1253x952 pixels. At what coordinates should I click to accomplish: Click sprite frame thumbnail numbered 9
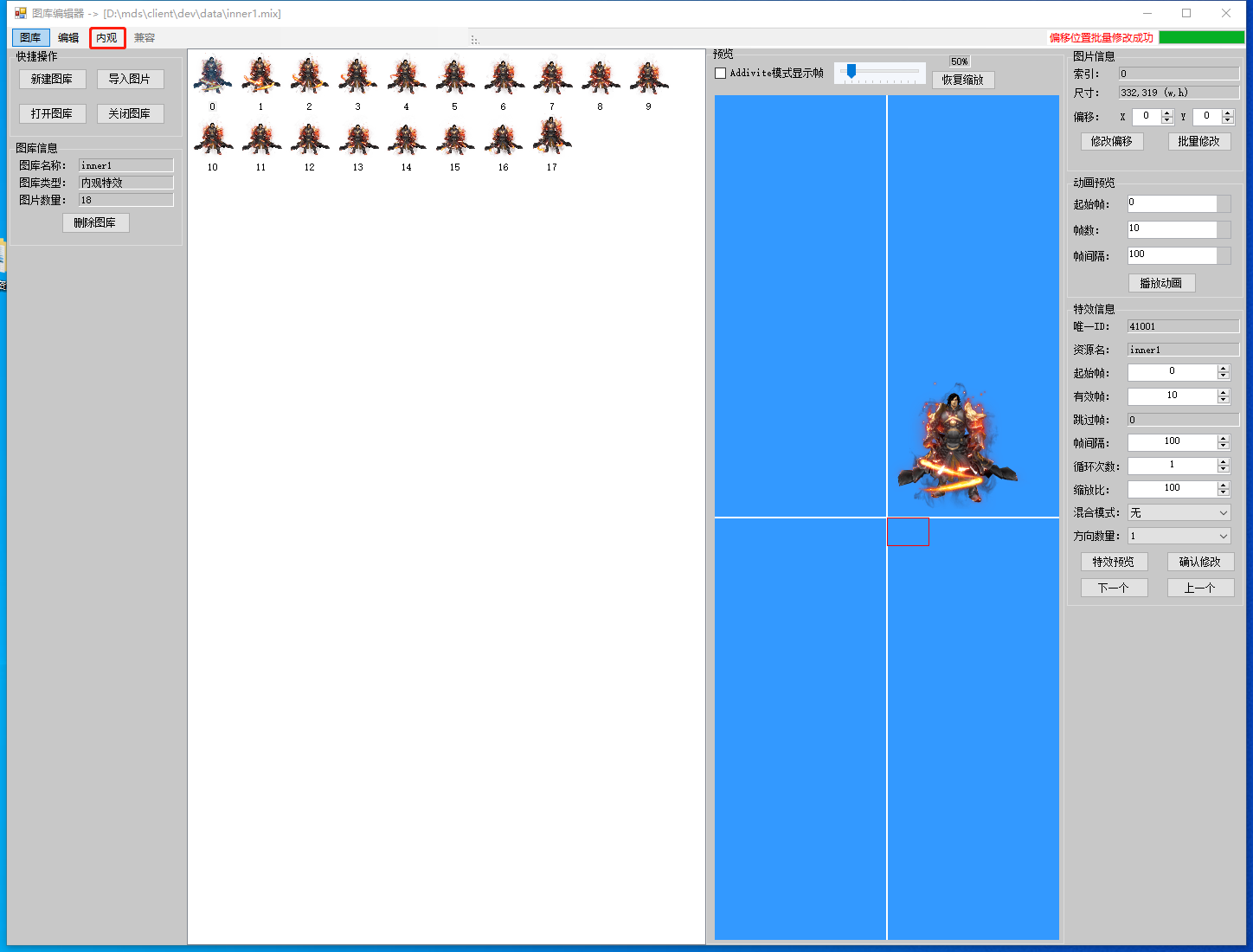[648, 76]
